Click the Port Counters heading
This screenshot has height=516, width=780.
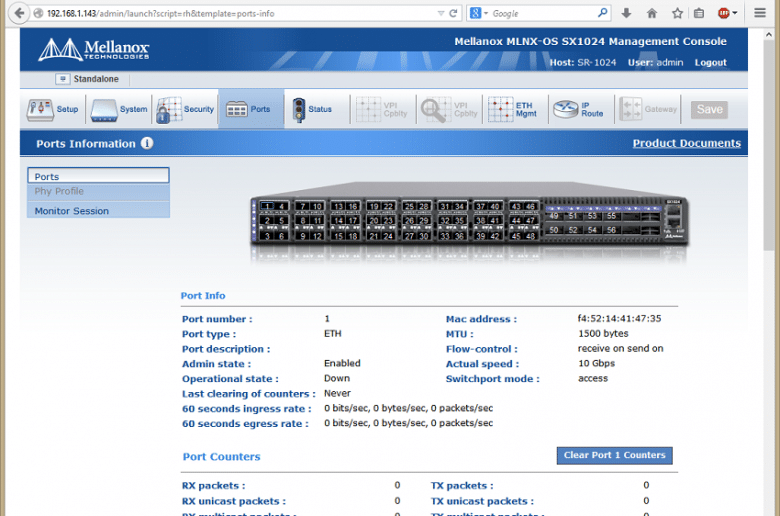coord(221,457)
